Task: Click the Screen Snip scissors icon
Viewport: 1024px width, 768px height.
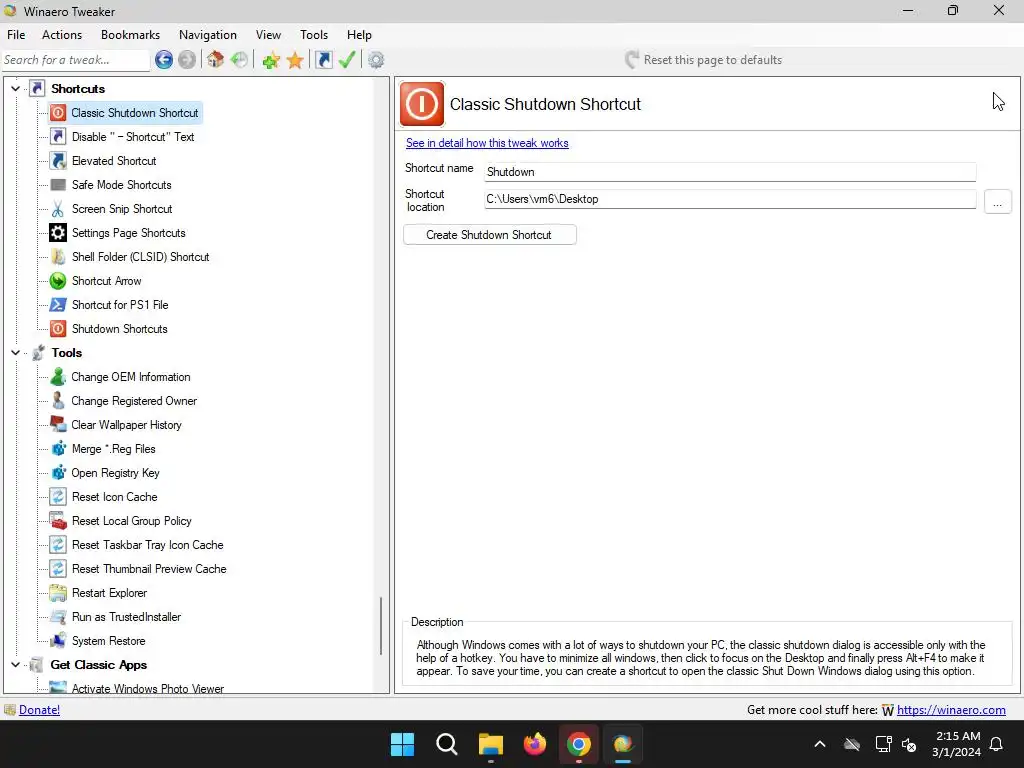Action: (x=58, y=209)
